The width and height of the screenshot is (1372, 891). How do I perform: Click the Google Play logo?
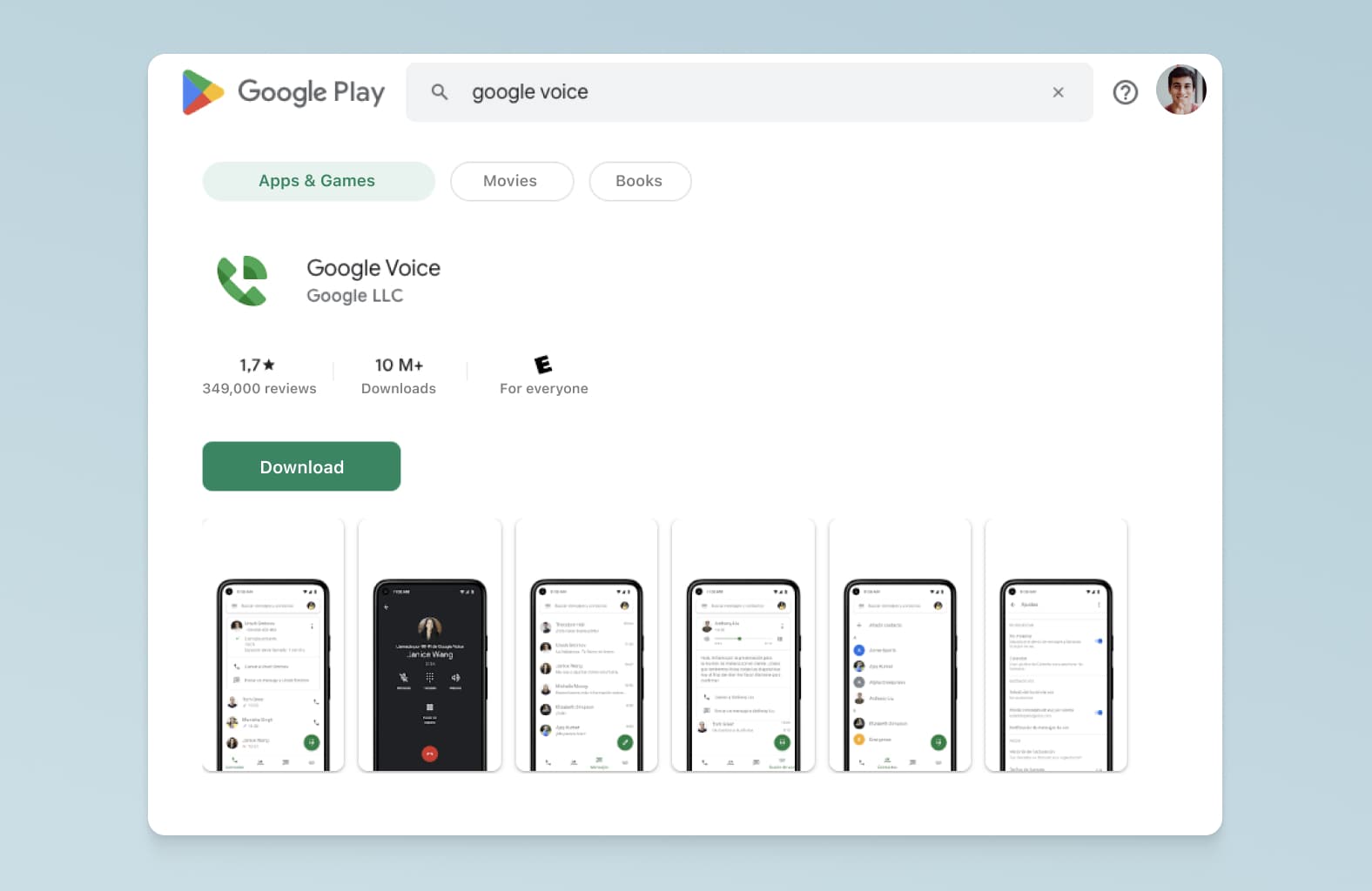point(283,91)
